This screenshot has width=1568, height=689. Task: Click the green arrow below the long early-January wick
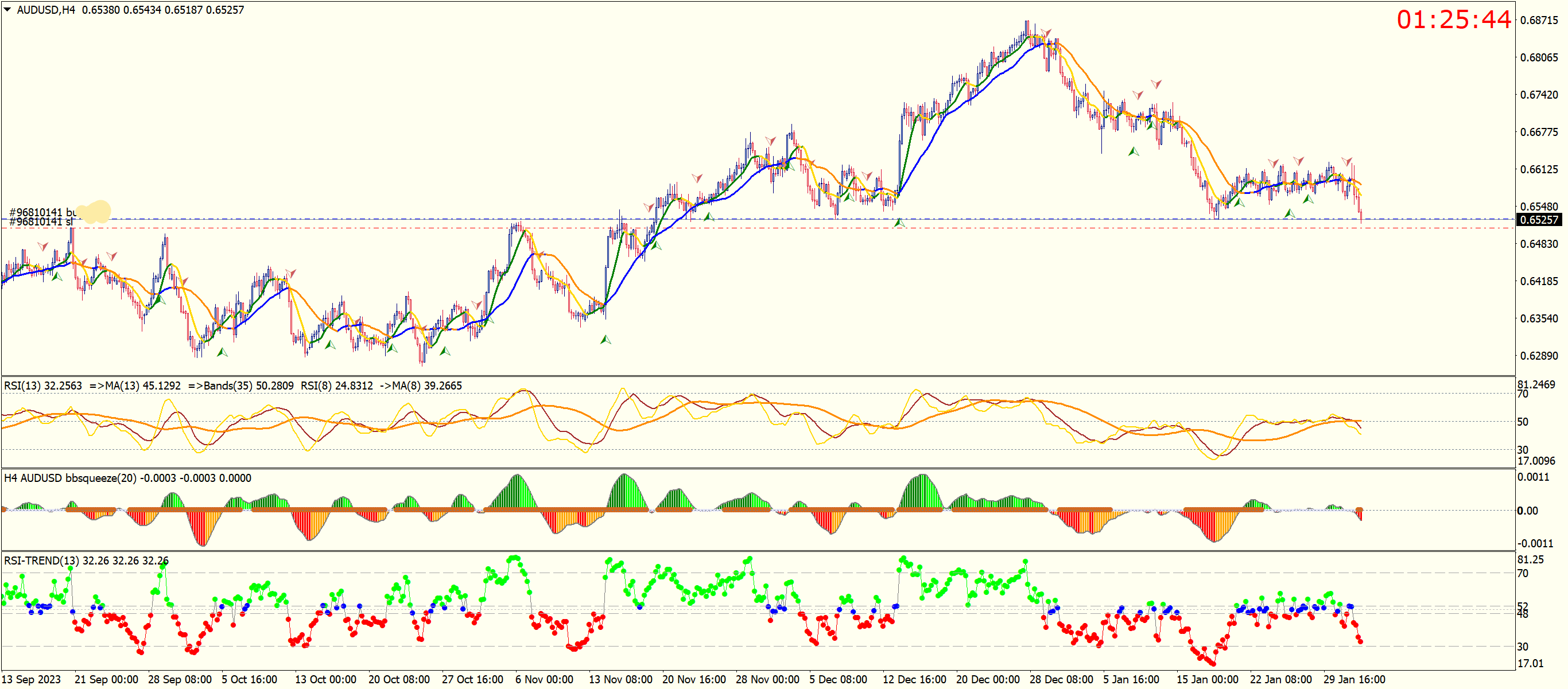(x=1133, y=151)
